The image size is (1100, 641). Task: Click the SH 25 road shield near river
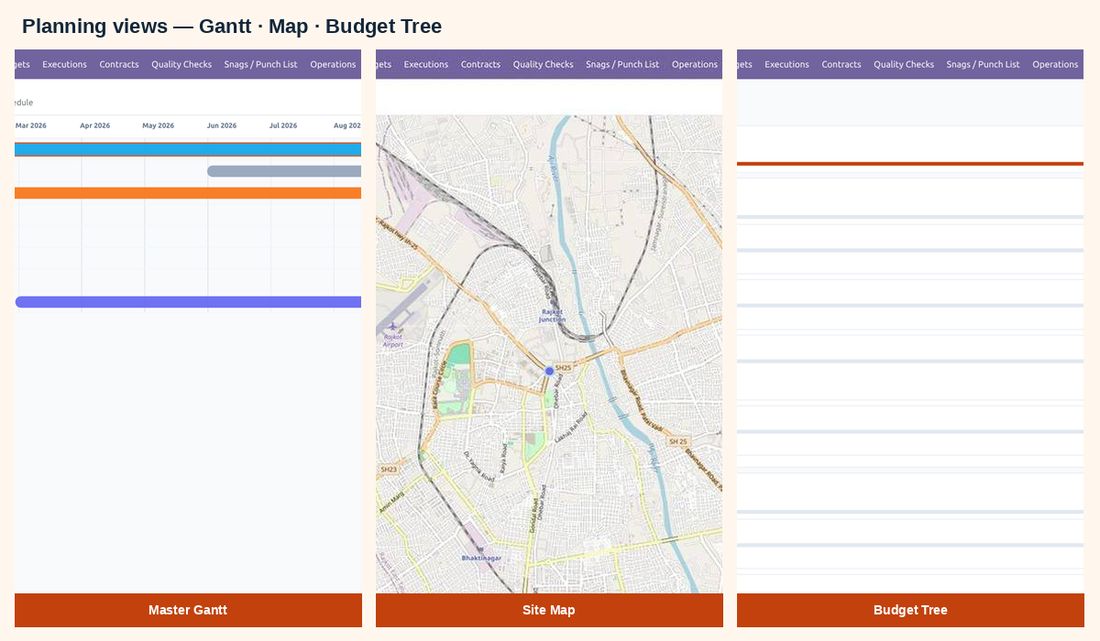tap(678, 442)
